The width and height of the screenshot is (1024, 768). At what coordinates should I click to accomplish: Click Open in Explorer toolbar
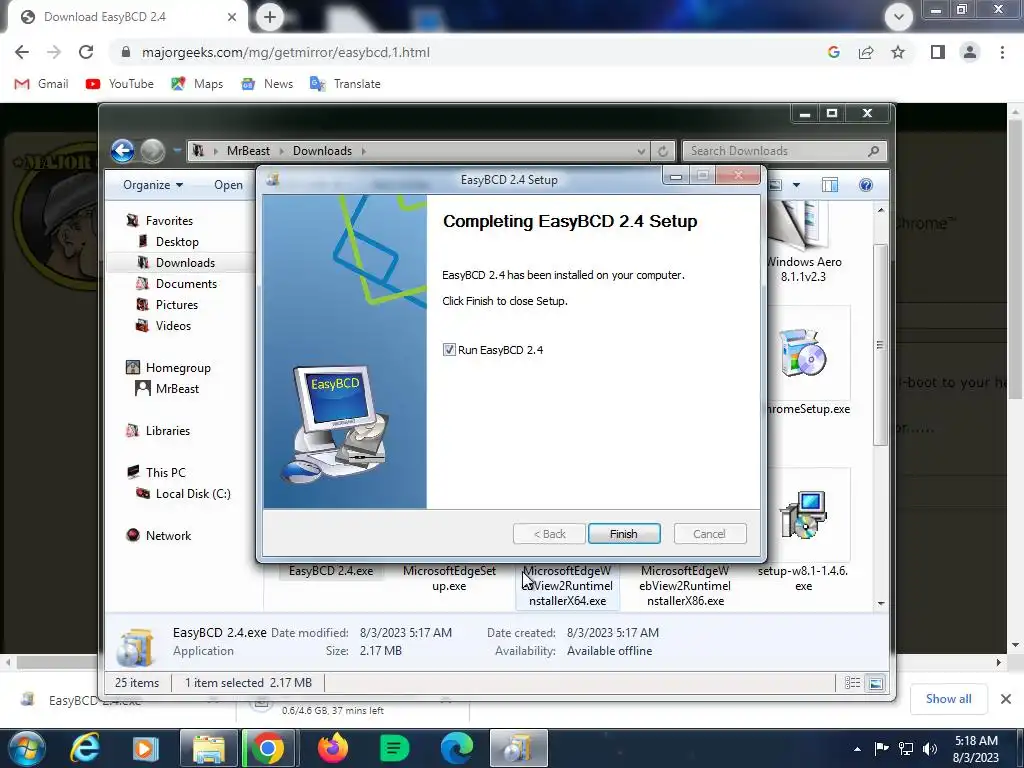click(x=229, y=185)
